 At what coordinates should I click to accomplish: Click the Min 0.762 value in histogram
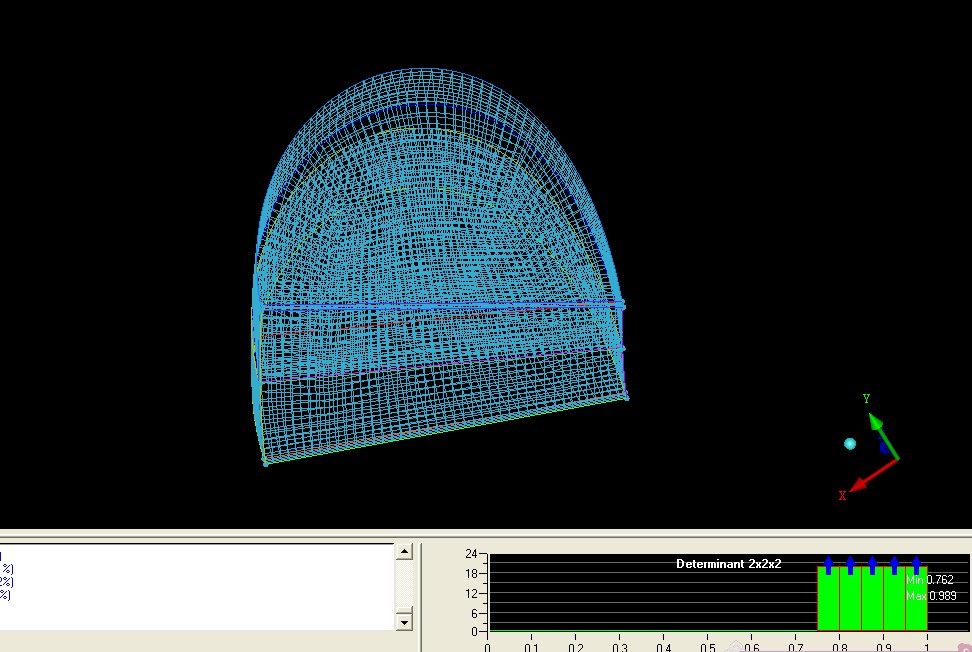(930, 580)
